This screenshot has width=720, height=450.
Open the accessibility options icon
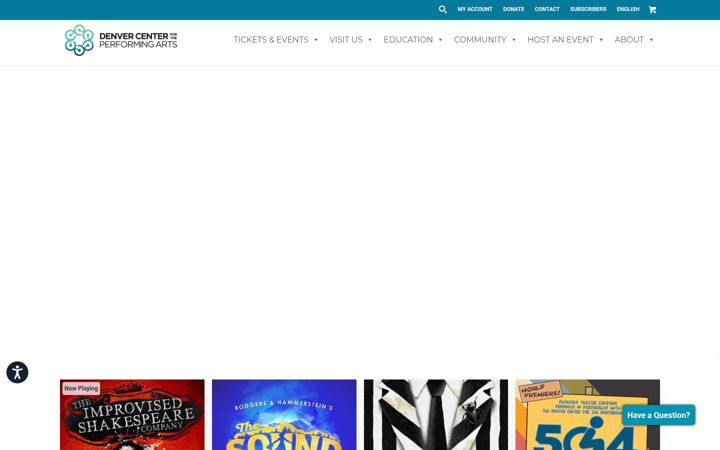click(x=17, y=372)
